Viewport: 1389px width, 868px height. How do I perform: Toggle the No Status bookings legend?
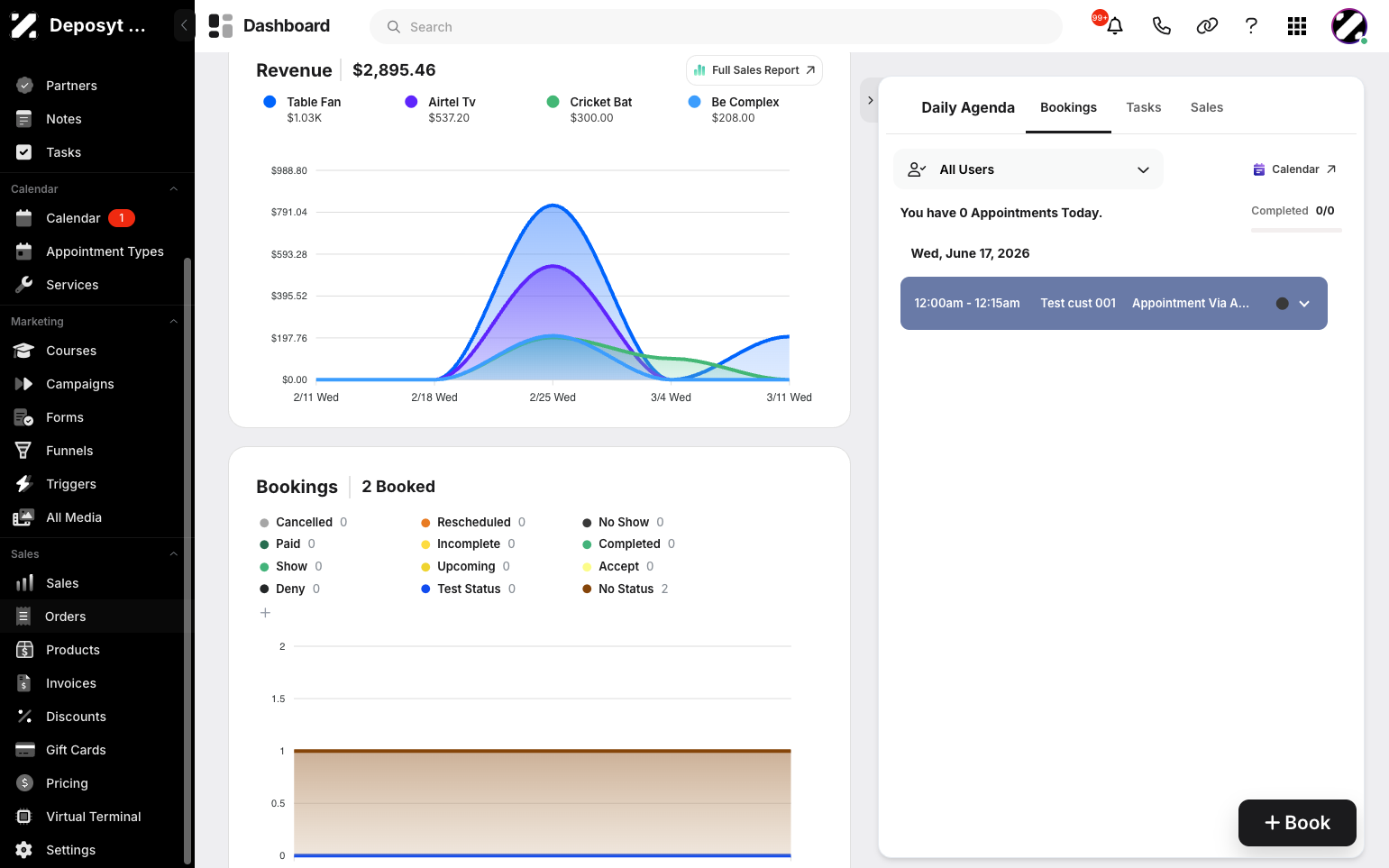coord(625,589)
